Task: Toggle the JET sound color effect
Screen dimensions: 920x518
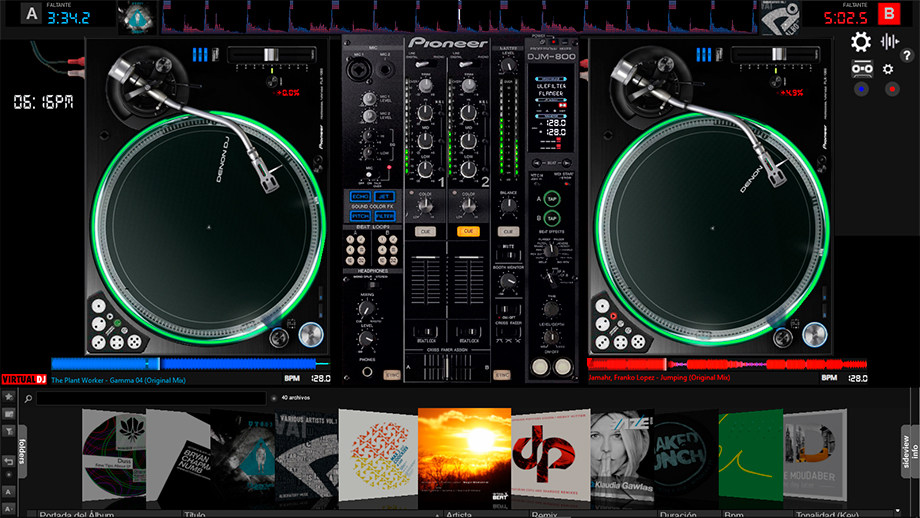Action: point(385,197)
